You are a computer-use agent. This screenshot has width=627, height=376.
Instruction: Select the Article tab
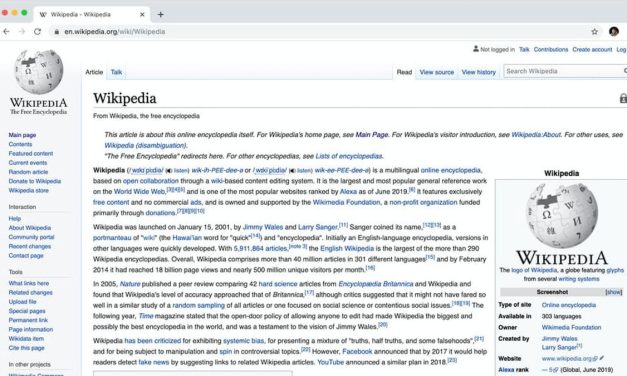tap(94, 72)
